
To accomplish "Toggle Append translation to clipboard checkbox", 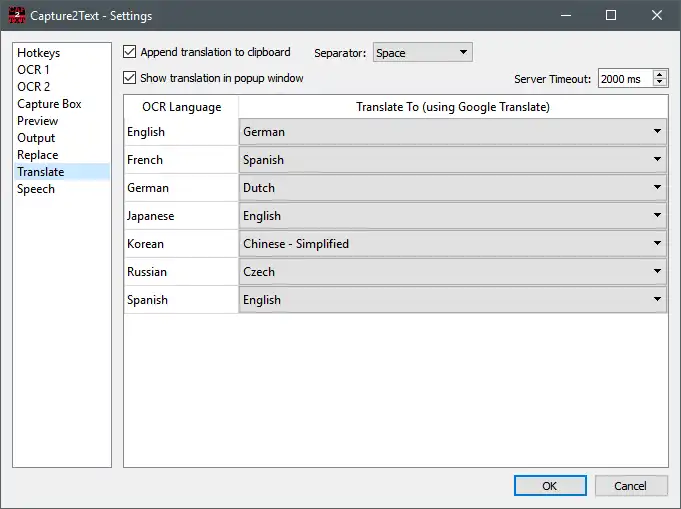I will tap(129, 52).
